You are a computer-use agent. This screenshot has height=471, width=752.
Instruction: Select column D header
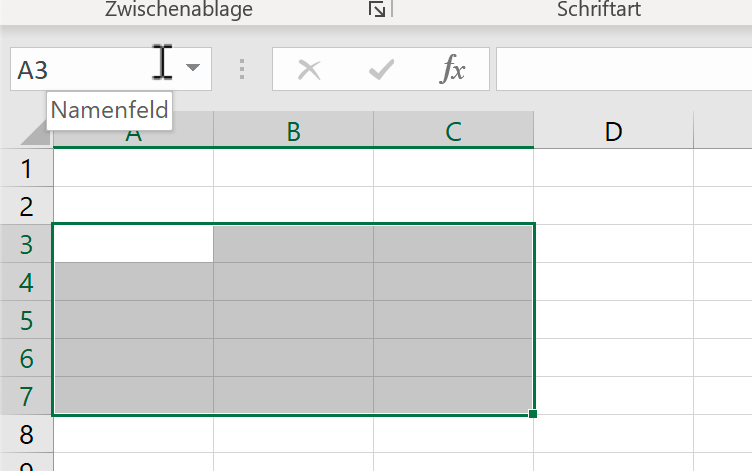click(613, 131)
